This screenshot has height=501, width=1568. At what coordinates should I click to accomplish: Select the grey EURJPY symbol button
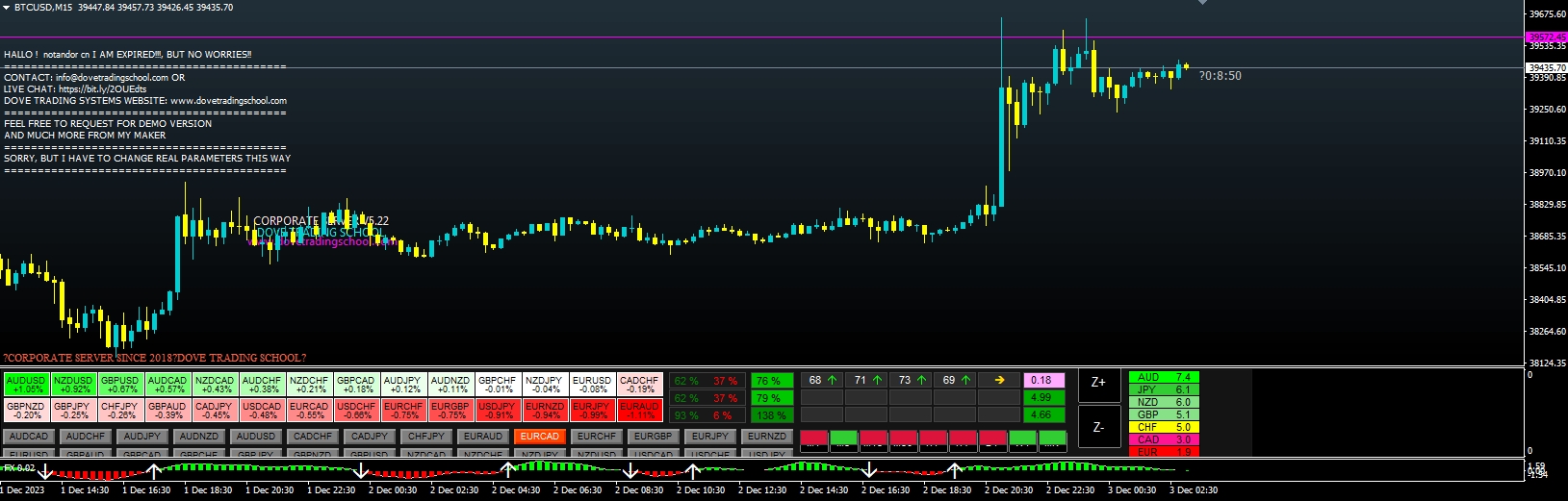[x=710, y=437]
